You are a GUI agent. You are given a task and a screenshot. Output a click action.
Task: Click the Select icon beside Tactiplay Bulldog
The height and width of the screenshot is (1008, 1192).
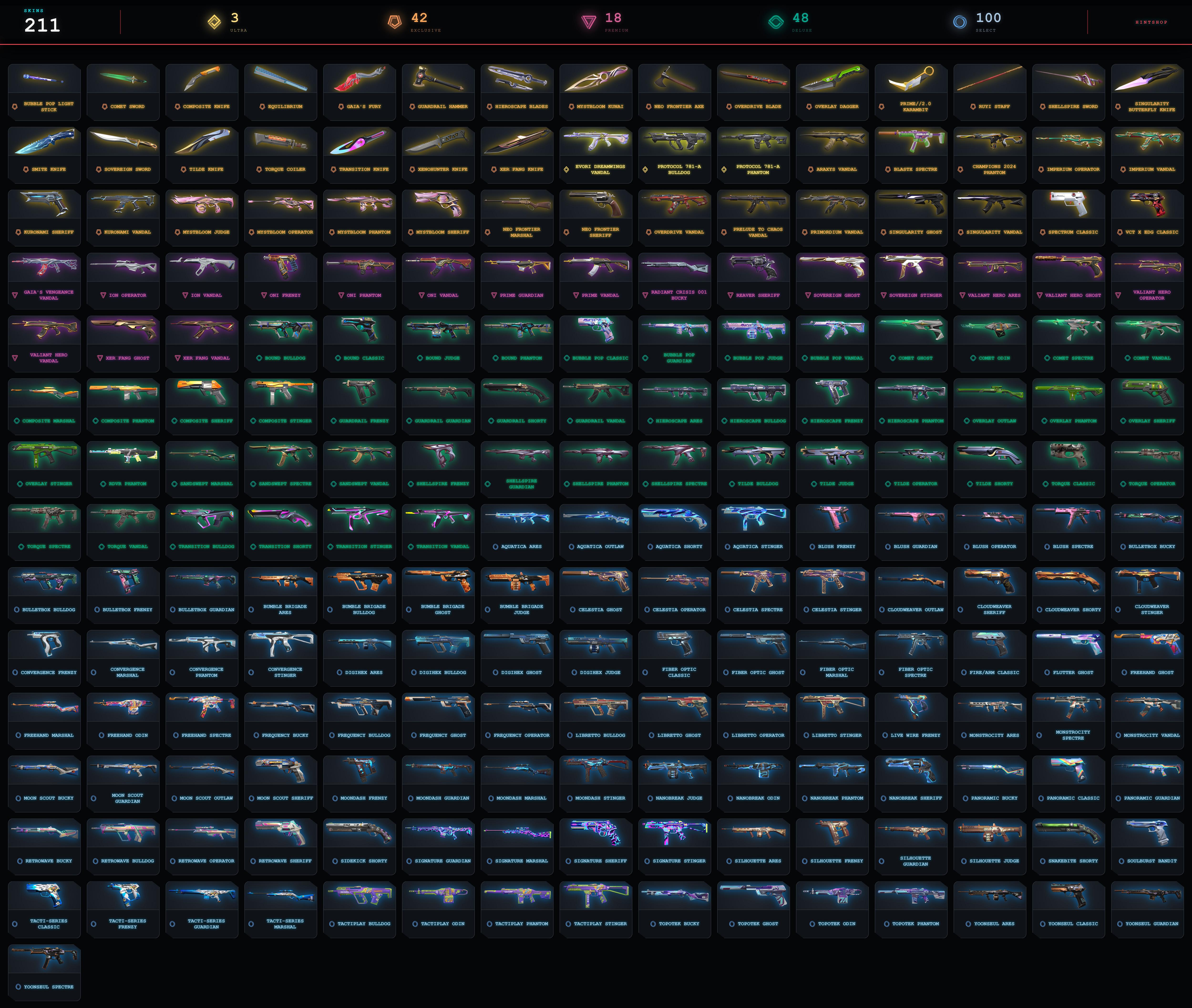click(x=332, y=924)
